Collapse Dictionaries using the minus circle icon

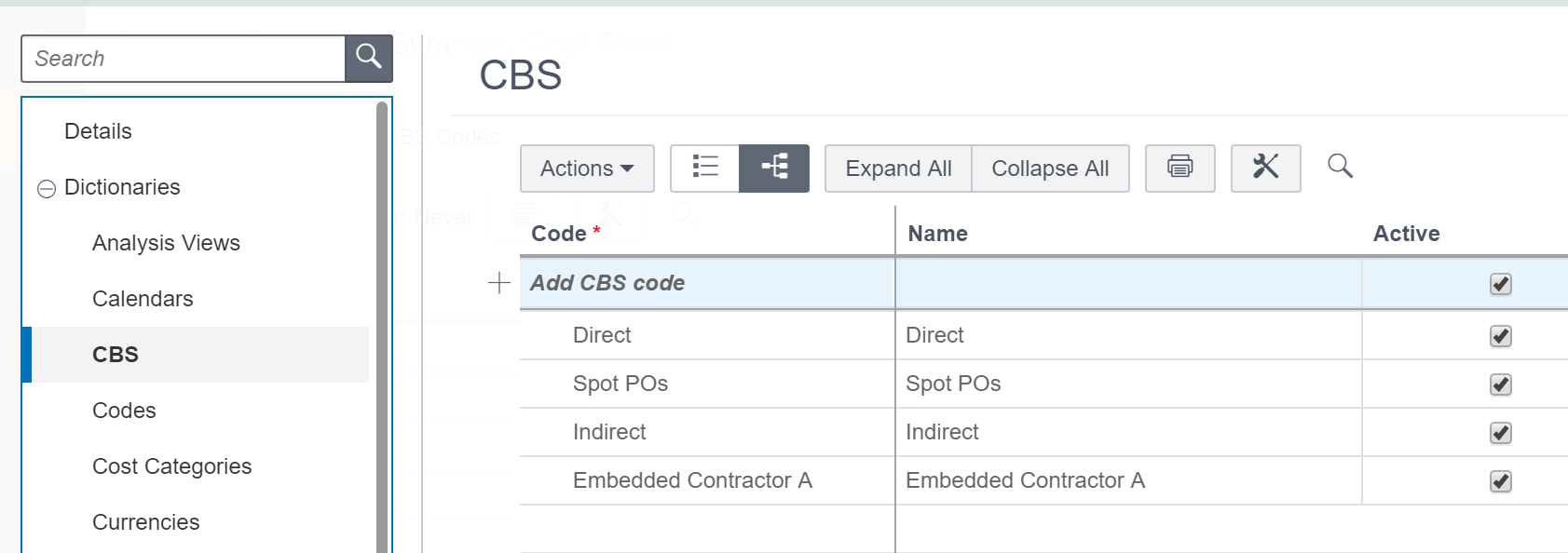(47, 189)
